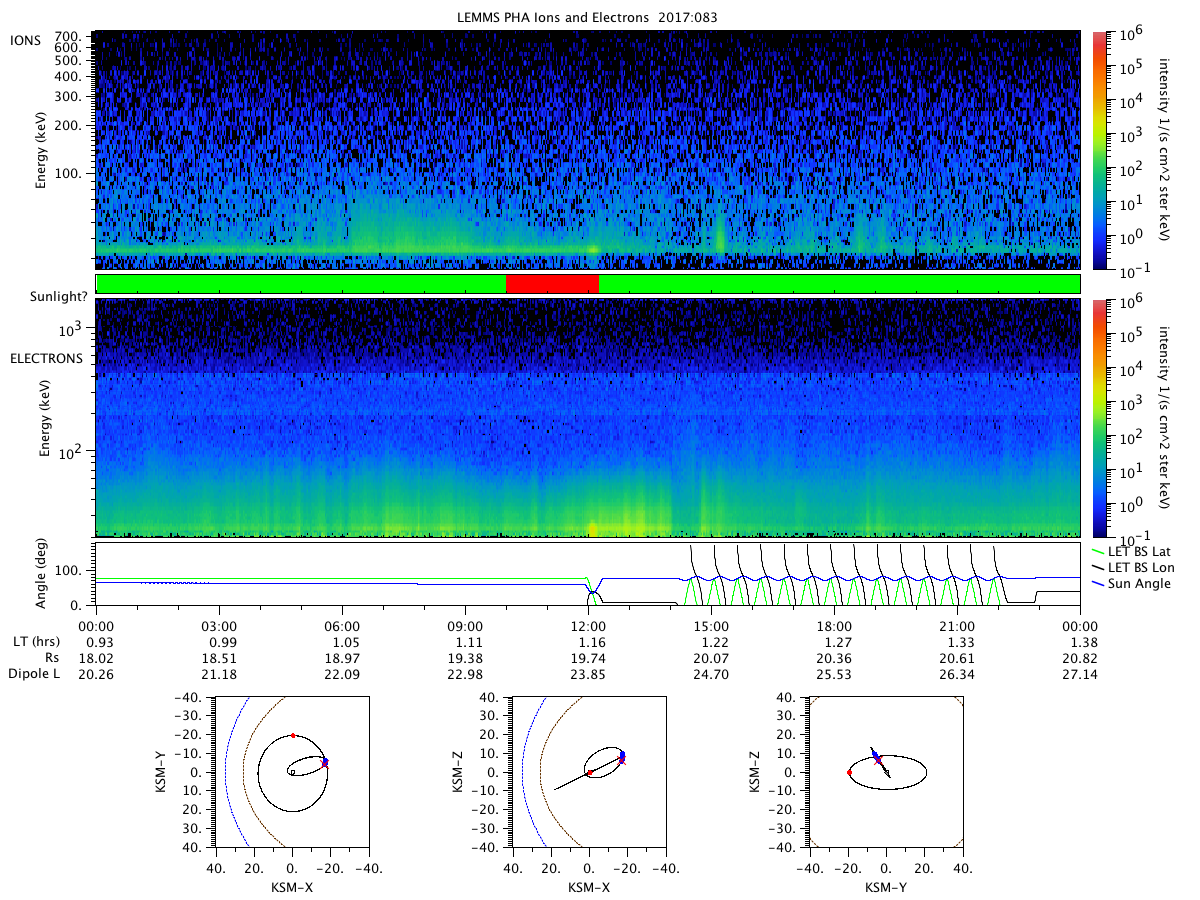1200x900 pixels.
Task: Click the Rs value 19.74
Action: tap(588, 657)
